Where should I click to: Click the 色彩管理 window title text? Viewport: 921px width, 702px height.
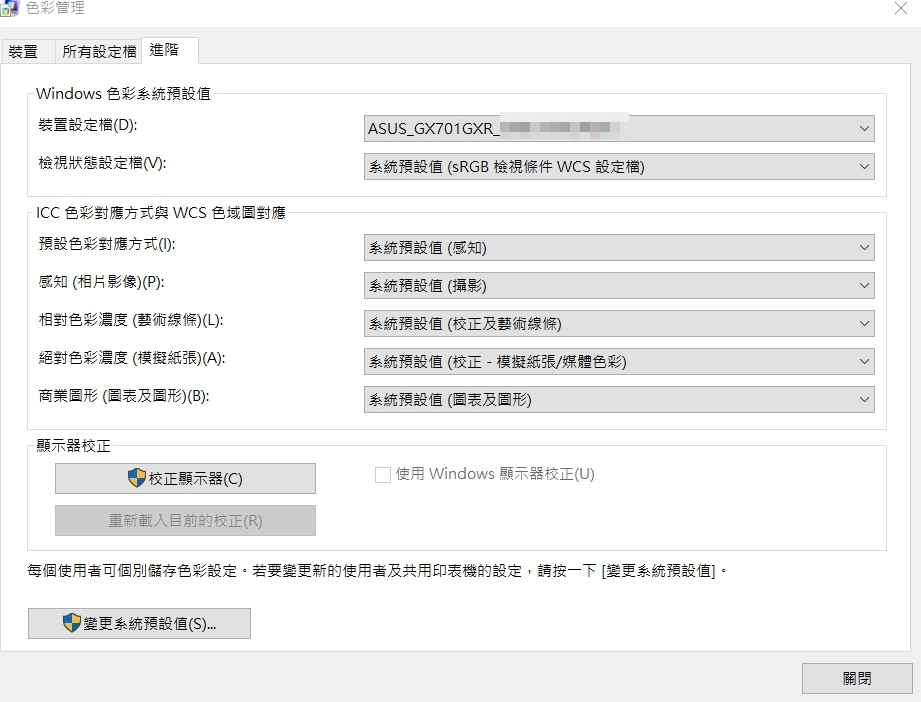tap(55, 8)
